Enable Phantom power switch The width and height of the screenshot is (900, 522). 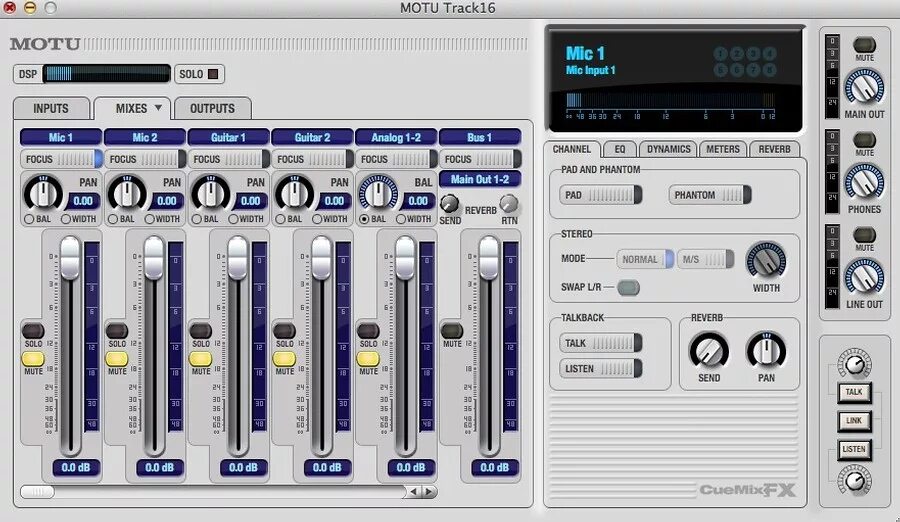click(x=710, y=195)
